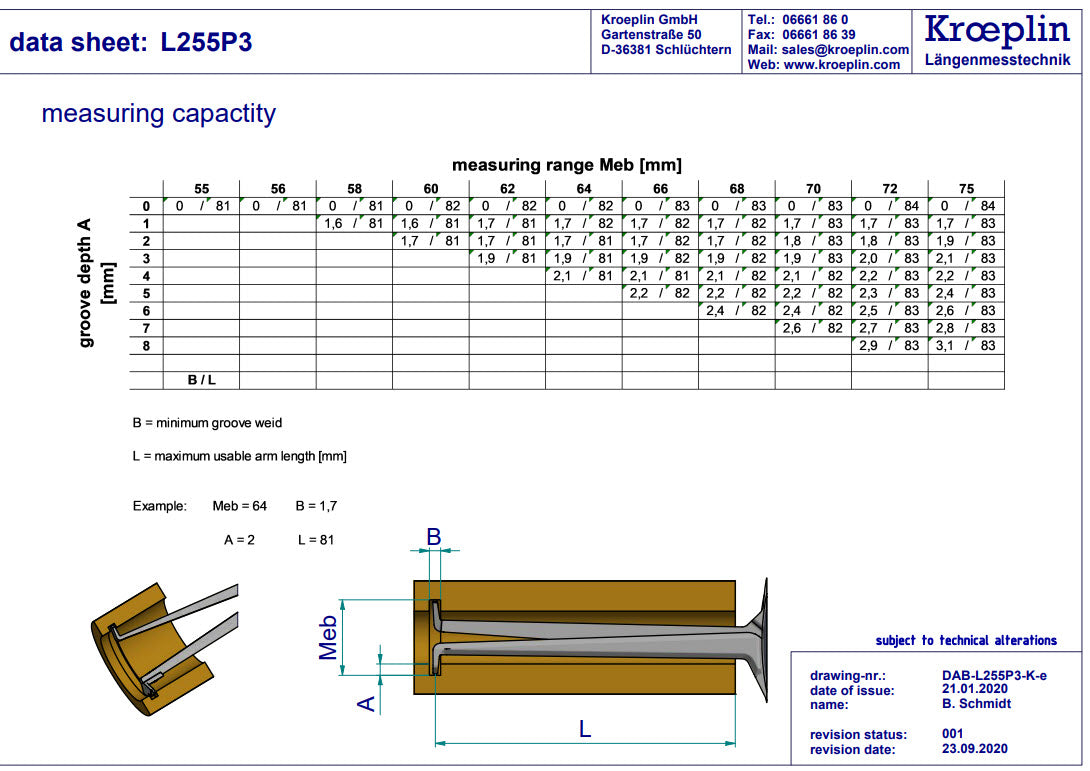The height and width of the screenshot is (771, 1090).
Task: Select the revision date 23.09.2020
Action: click(x=975, y=749)
